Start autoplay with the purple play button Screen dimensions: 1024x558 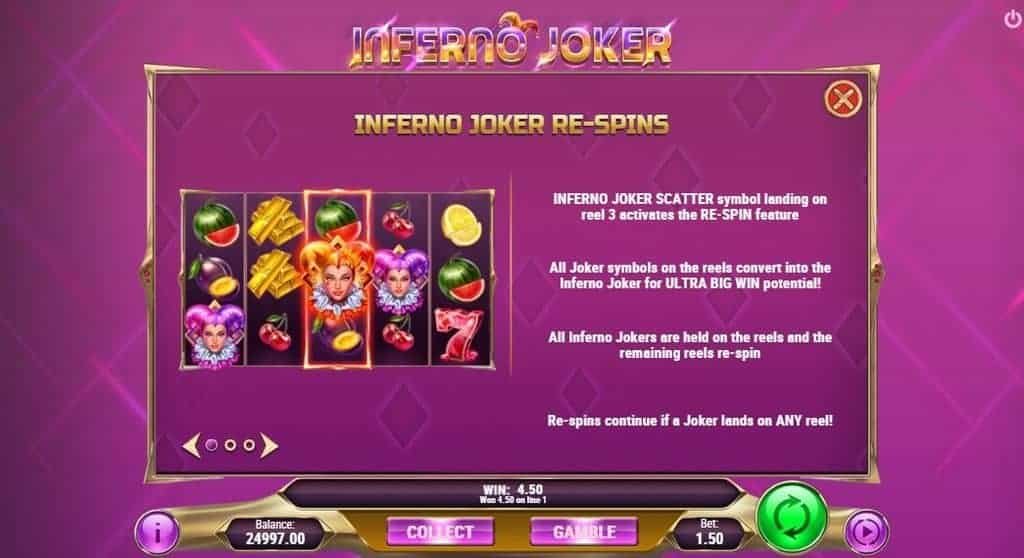point(866,532)
